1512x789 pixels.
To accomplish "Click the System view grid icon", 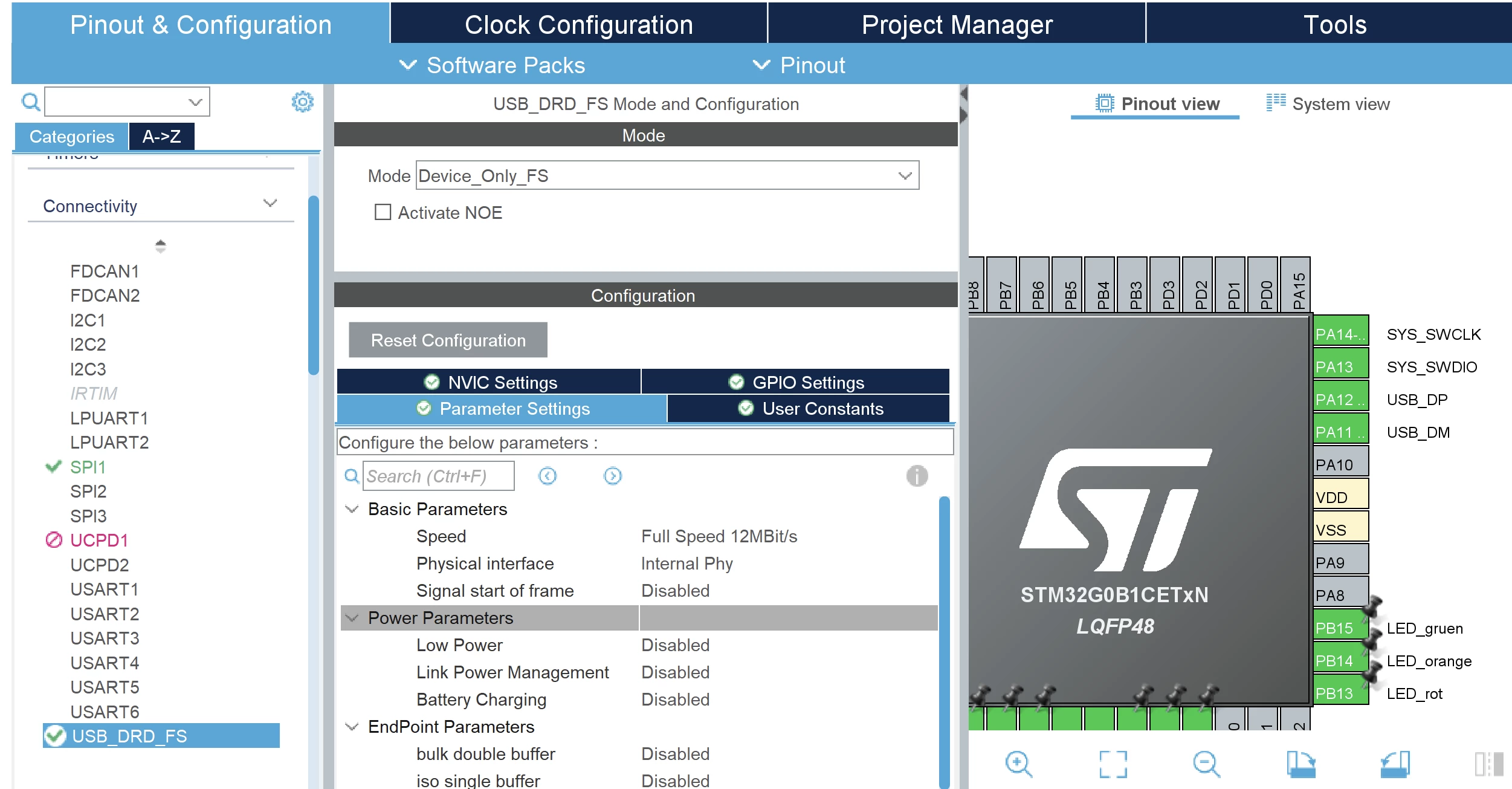I will tap(1276, 103).
